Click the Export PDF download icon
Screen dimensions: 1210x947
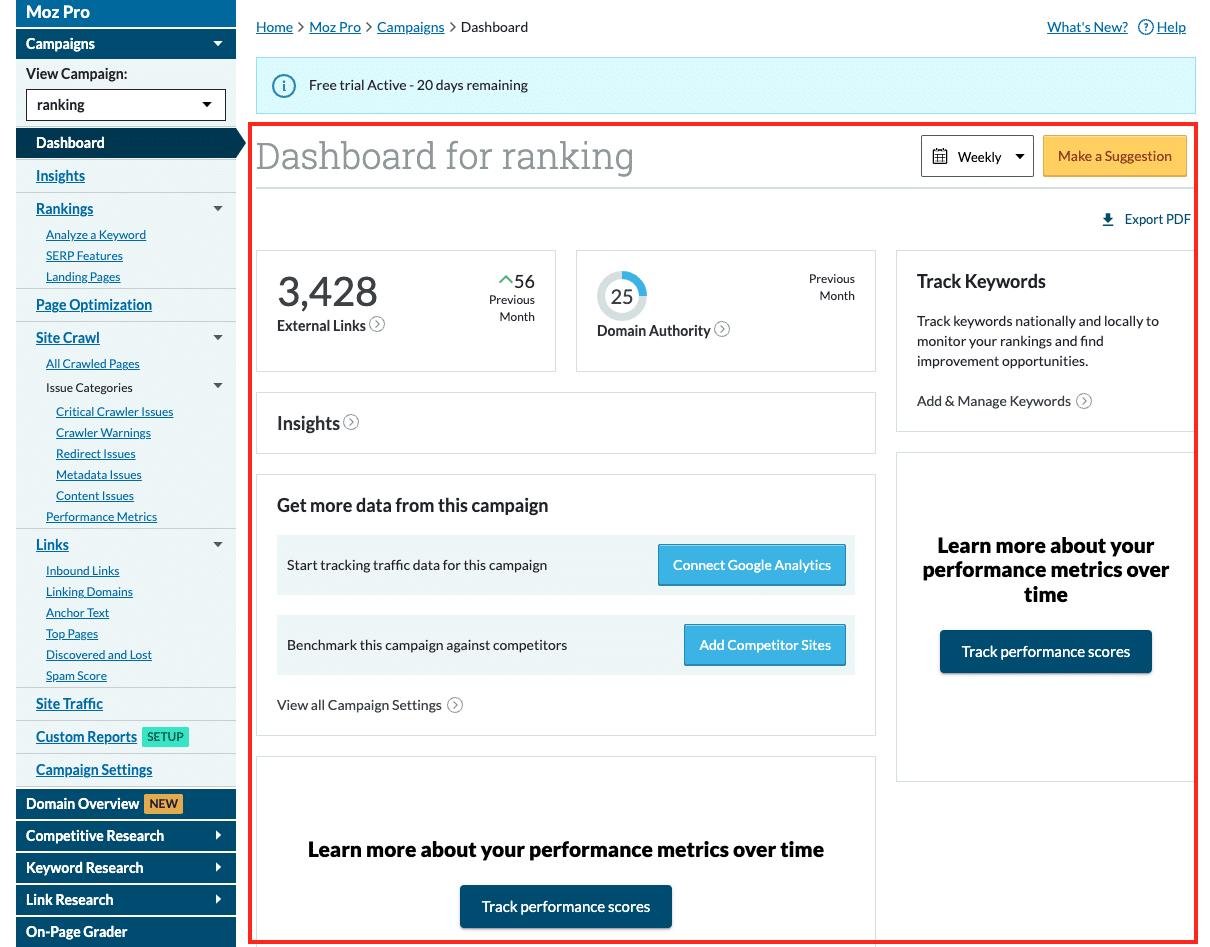click(x=1107, y=220)
